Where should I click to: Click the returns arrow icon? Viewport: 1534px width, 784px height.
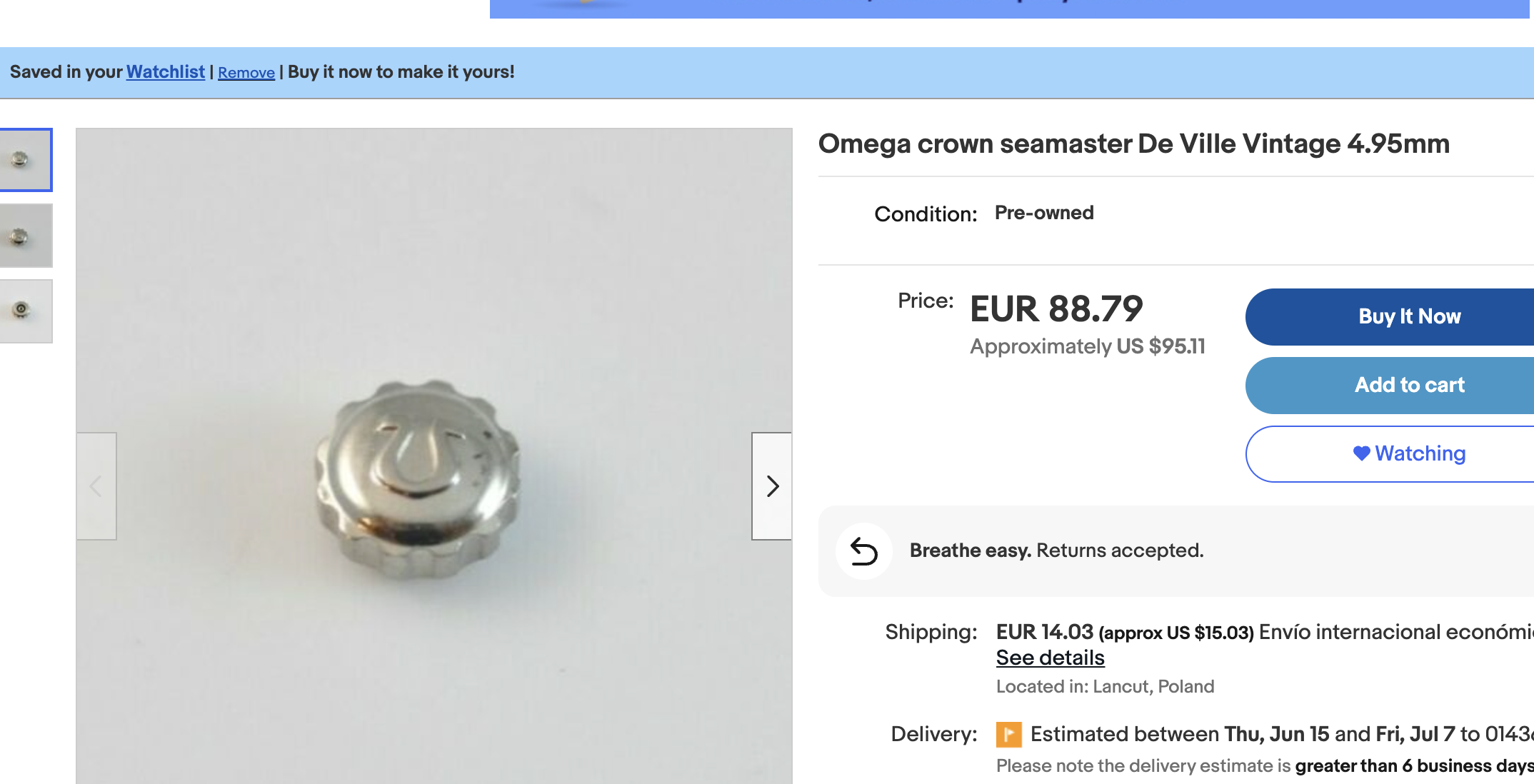click(x=864, y=551)
